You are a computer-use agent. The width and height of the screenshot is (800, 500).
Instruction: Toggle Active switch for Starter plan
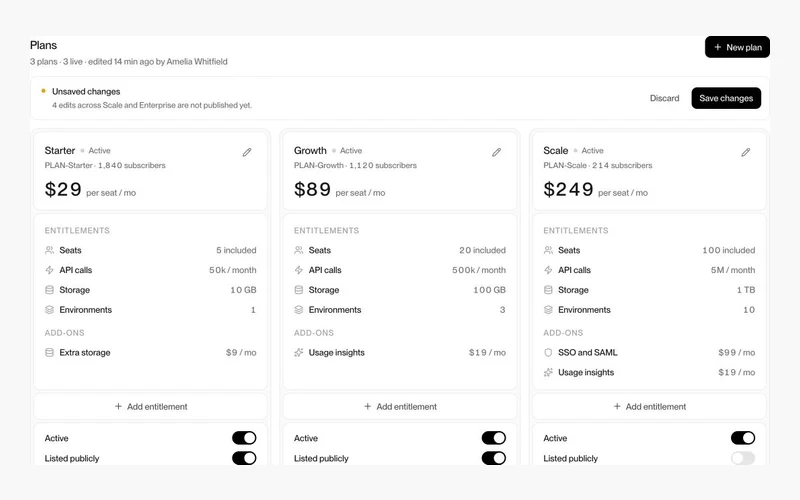[244, 438]
